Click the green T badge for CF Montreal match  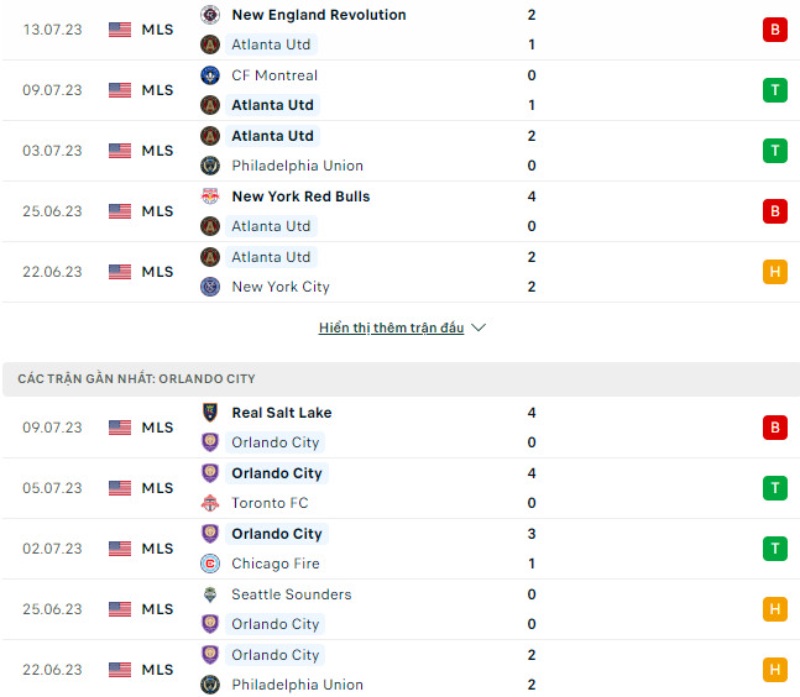click(x=775, y=90)
